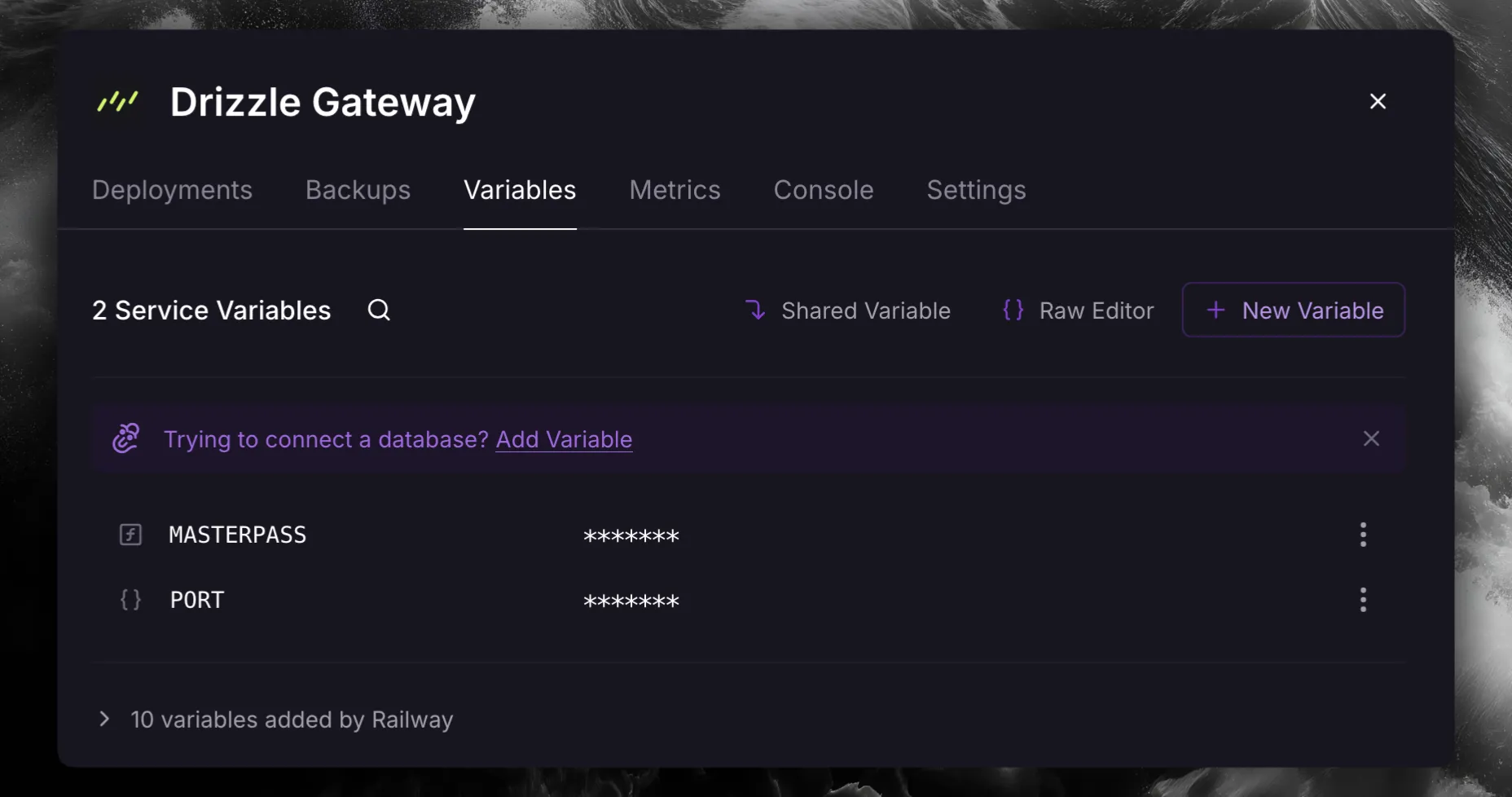Dismiss the database connection banner
This screenshot has height=797, width=1512.
point(1371,438)
